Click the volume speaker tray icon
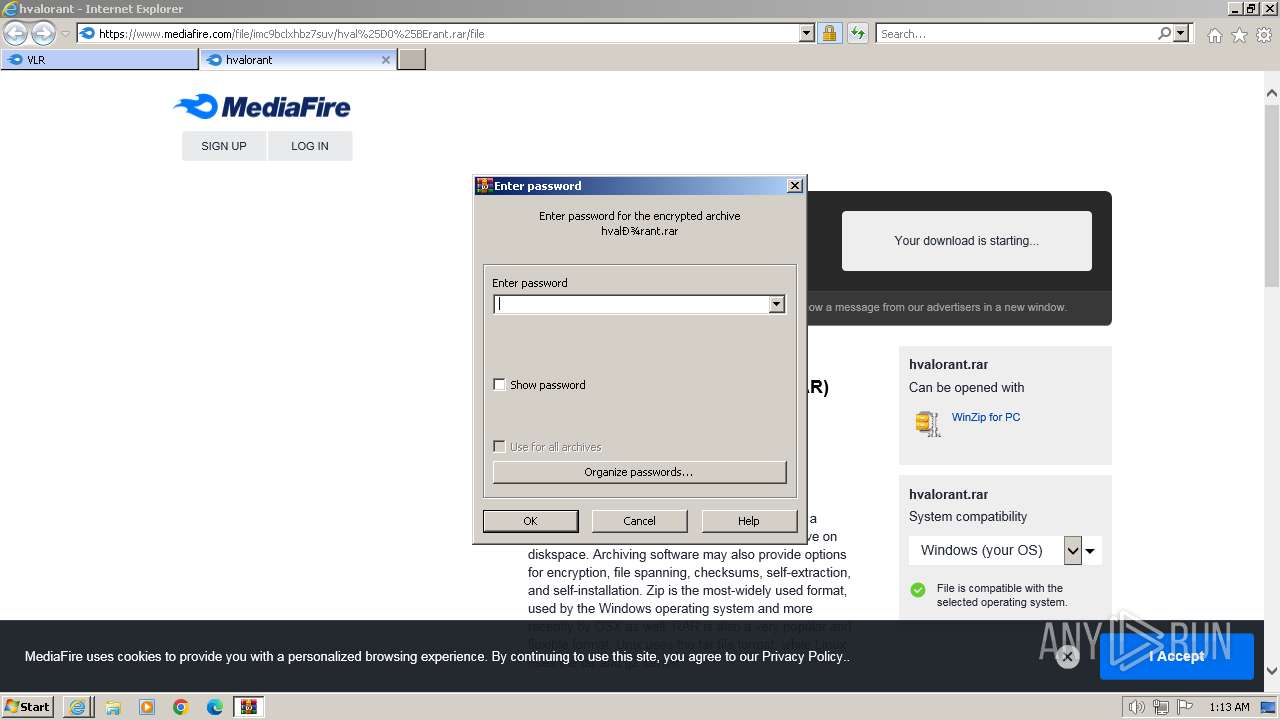Image resolution: width=1280 pixels, height=720 pixels. [1136, 707]
